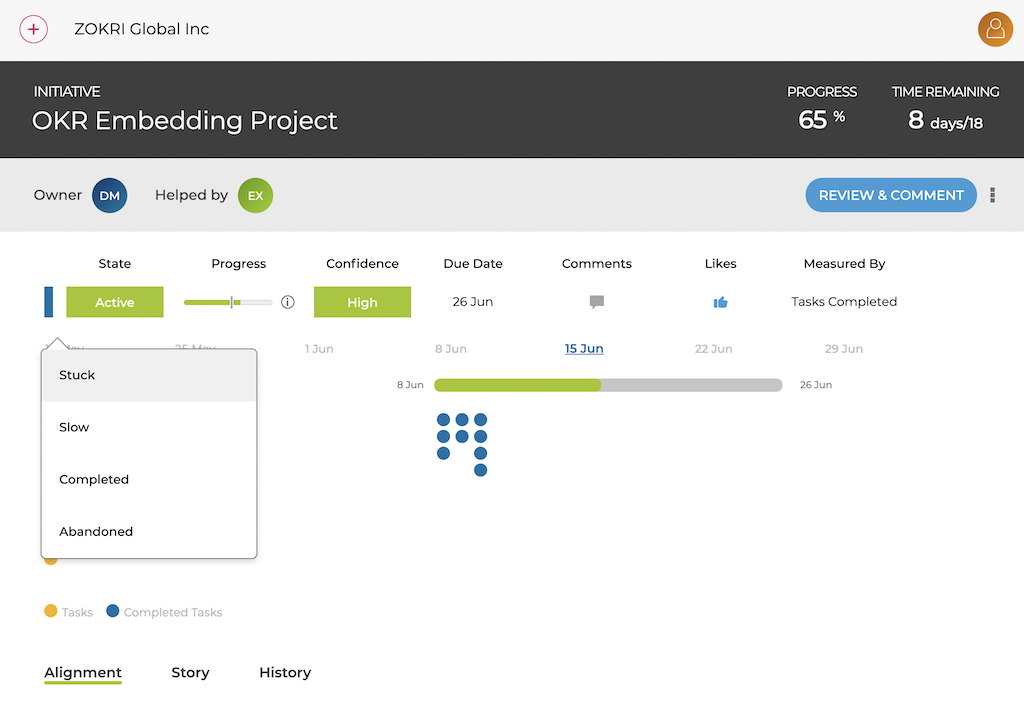Click the progress info icon
Viewport: 1024px width, 704px height.
pos(287,302)
